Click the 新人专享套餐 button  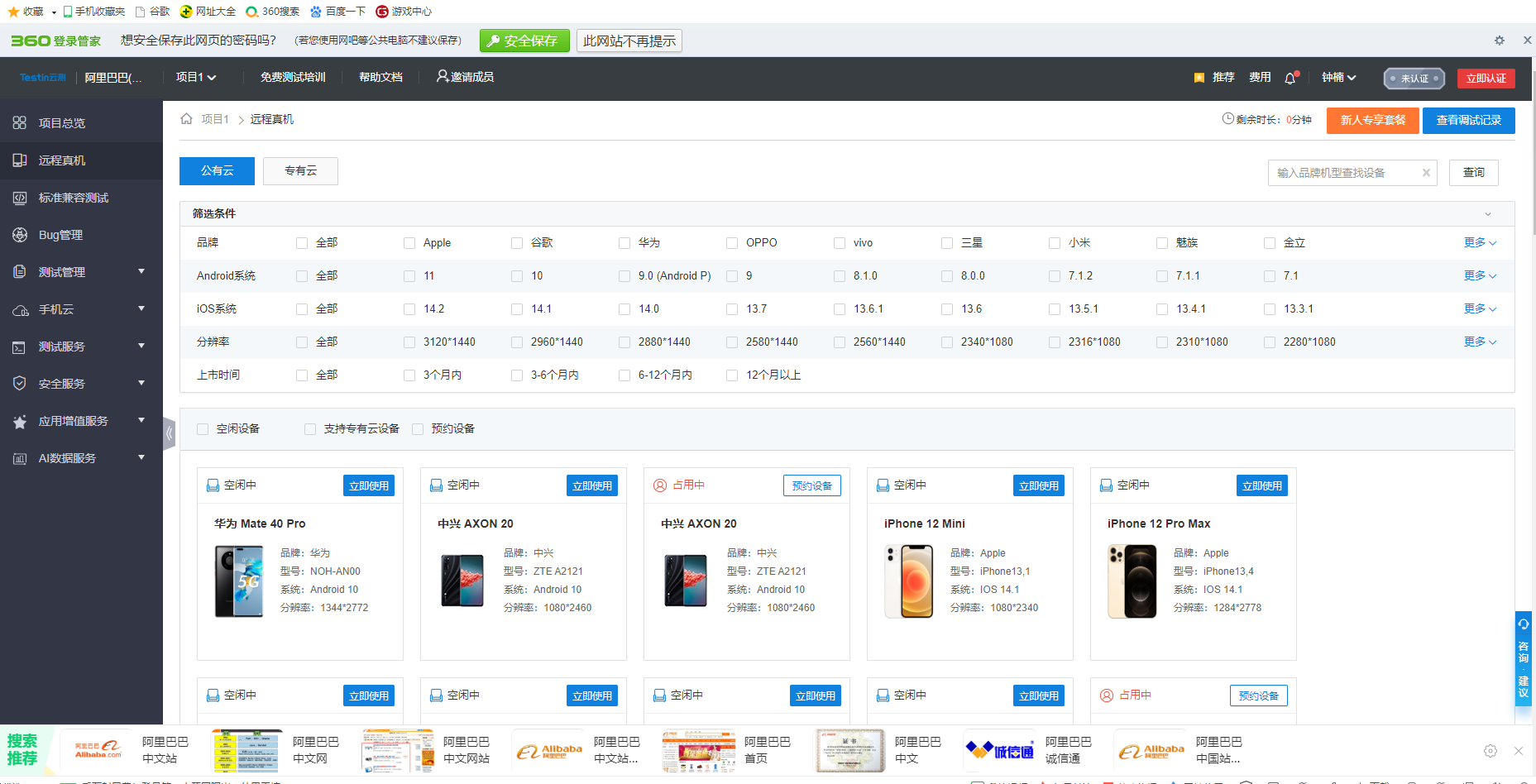pyautogui.click(x=1373, y=121)
